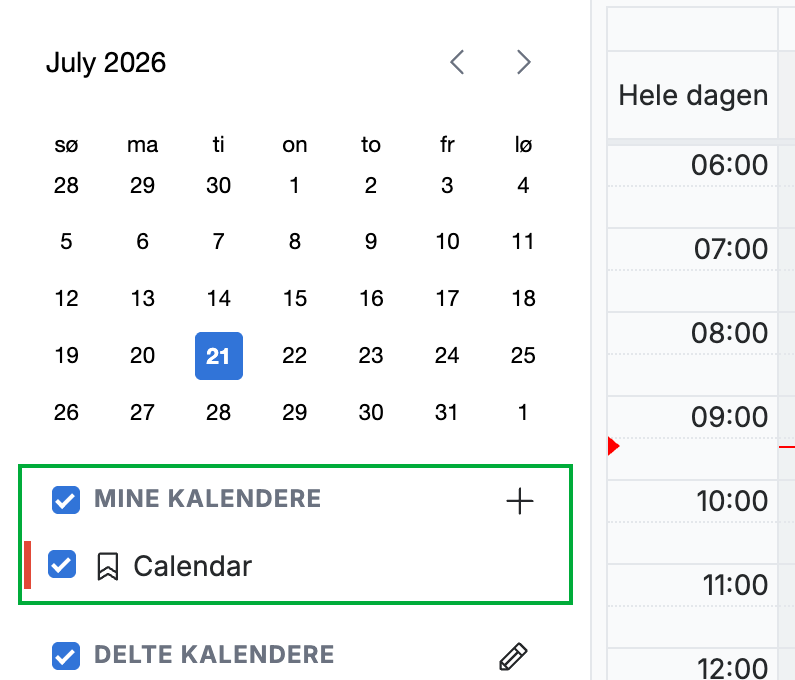The width and height of the screenshot is (795, 680).
Task: Uncheck the Delte Kalendere checkbox
Action: click(66, 656)
